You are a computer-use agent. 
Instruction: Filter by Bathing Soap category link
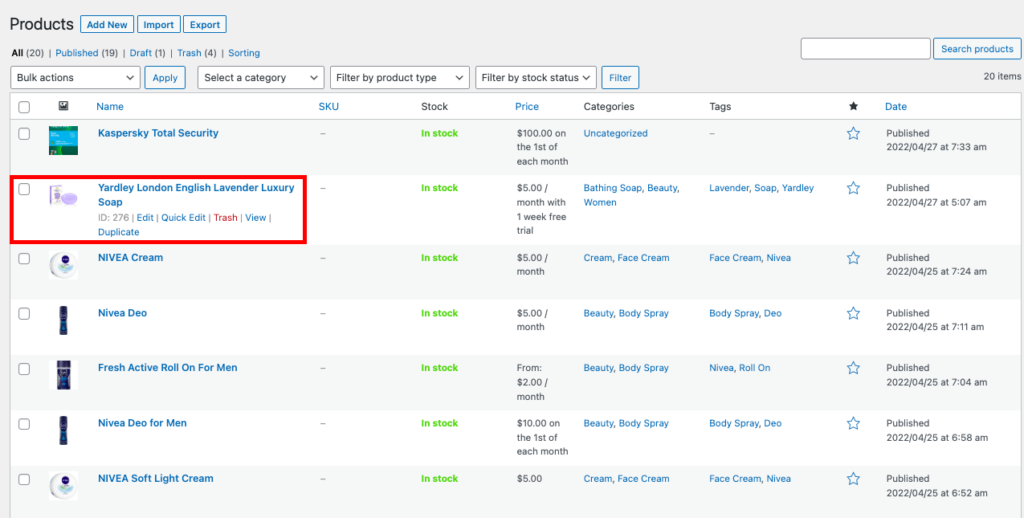pos(613,188)
